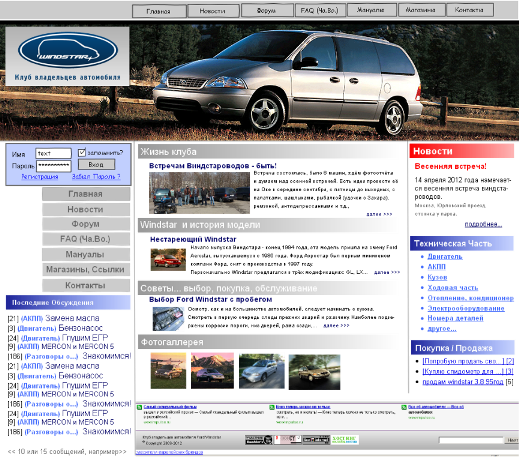The height and width of the screenshot is (461, 519).
Task: Click the Вход login button
Action: [x=96, y=164]
